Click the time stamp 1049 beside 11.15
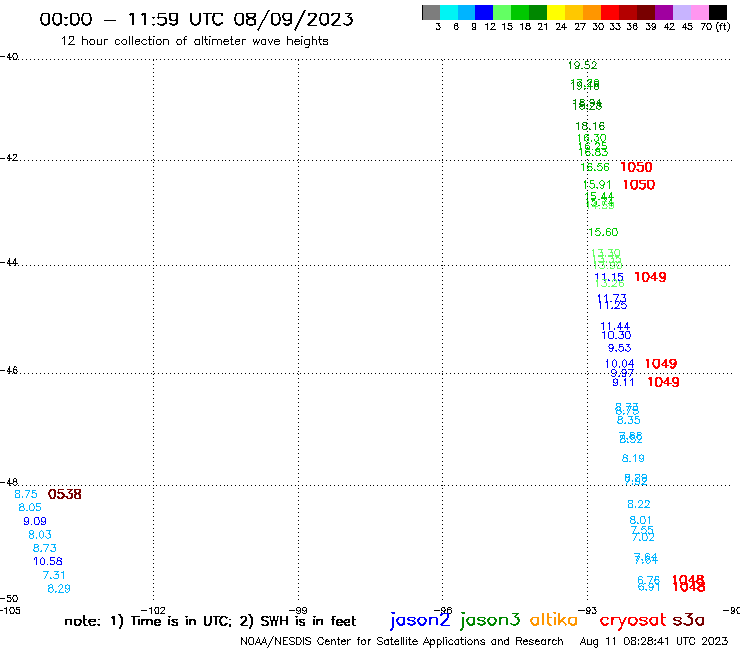This screenshot has height=650, width=740. click(x=650, y=277)
